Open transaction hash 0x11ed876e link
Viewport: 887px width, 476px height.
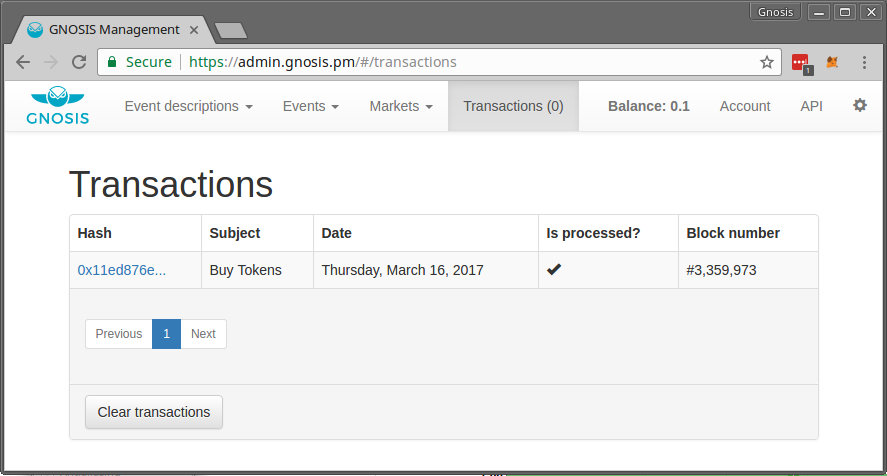tap(122, 270)
